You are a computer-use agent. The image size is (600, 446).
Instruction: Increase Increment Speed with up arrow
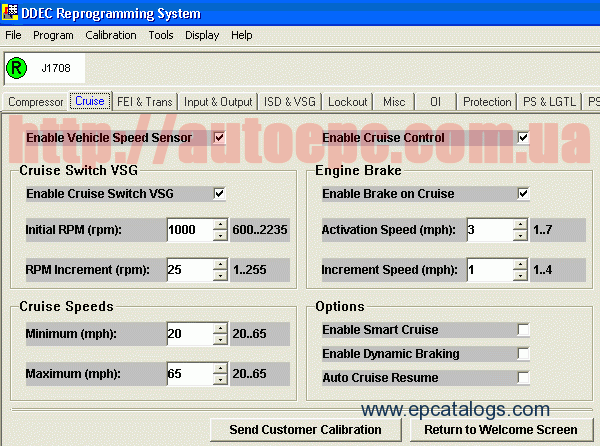coord(520,264)
